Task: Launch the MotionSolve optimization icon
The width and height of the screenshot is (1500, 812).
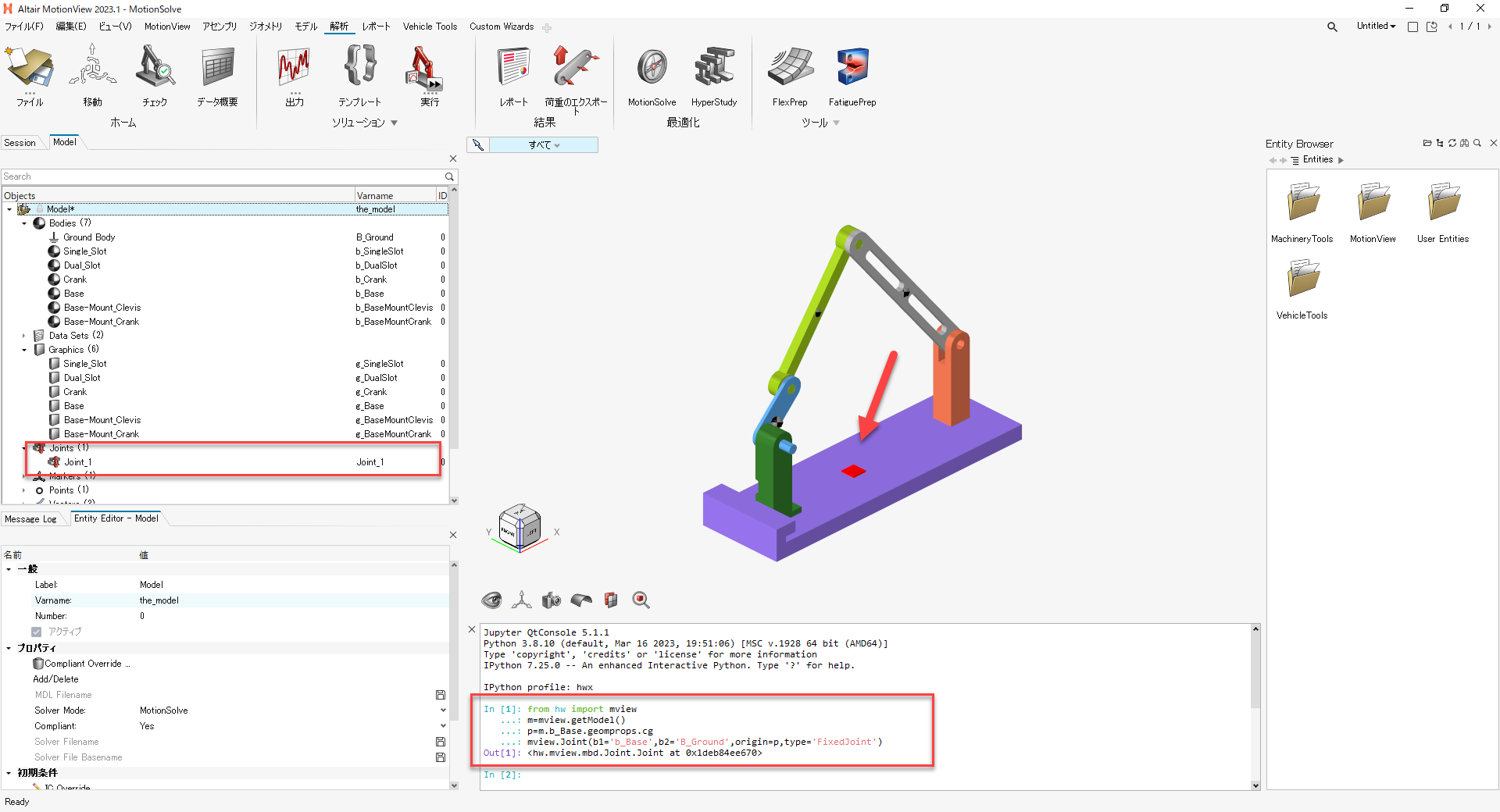Action: coord(652,67)
